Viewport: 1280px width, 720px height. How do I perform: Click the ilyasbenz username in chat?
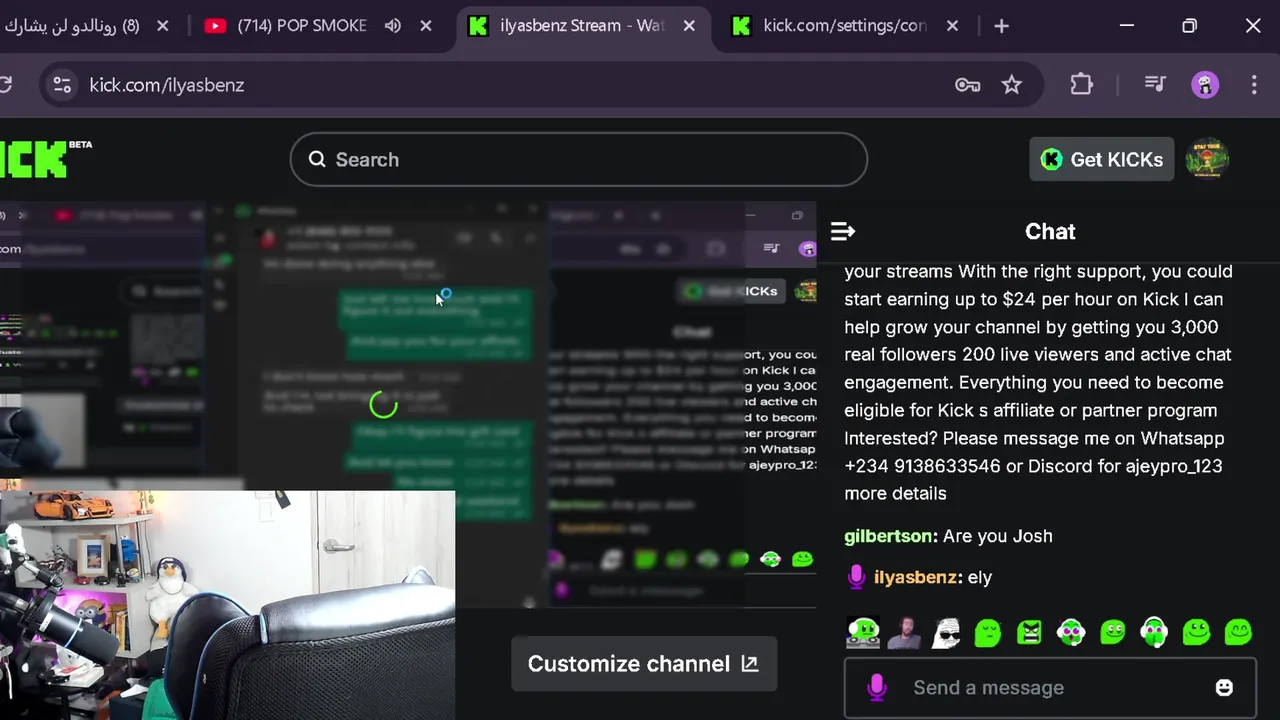pyautogui.click(x=918, y=577)
